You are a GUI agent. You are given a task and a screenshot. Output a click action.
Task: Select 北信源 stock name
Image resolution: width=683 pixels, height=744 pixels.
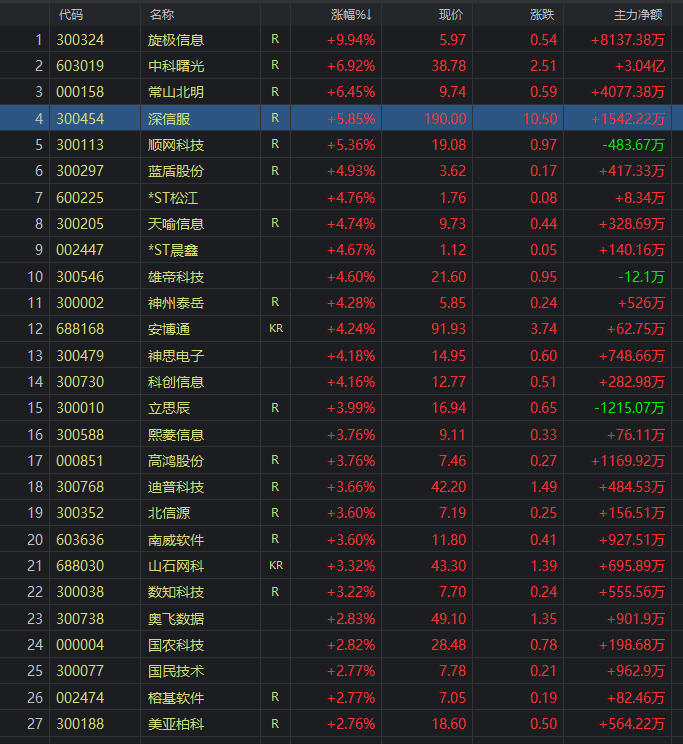point(169,513)
